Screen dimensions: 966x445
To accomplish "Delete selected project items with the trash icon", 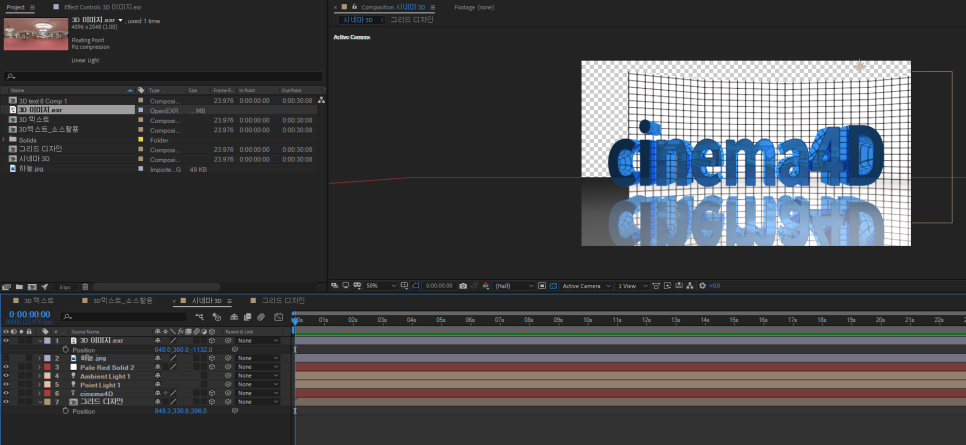I will click(x=85, y=287).
